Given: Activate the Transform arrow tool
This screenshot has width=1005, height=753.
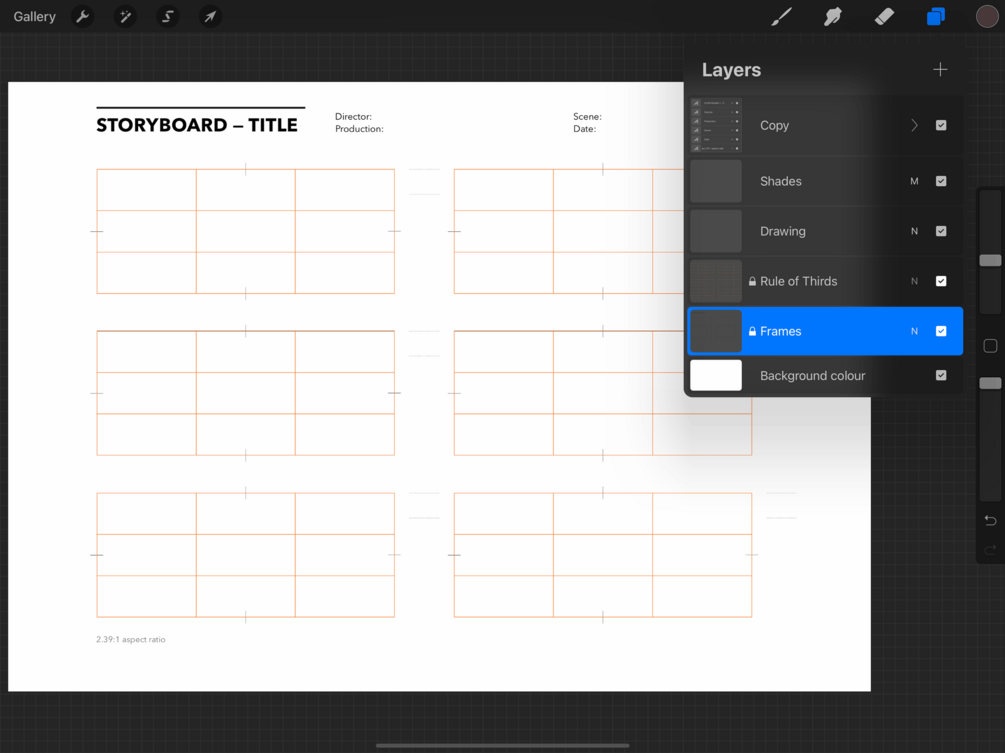Looking at the screenshot, I should pos(210,17).
